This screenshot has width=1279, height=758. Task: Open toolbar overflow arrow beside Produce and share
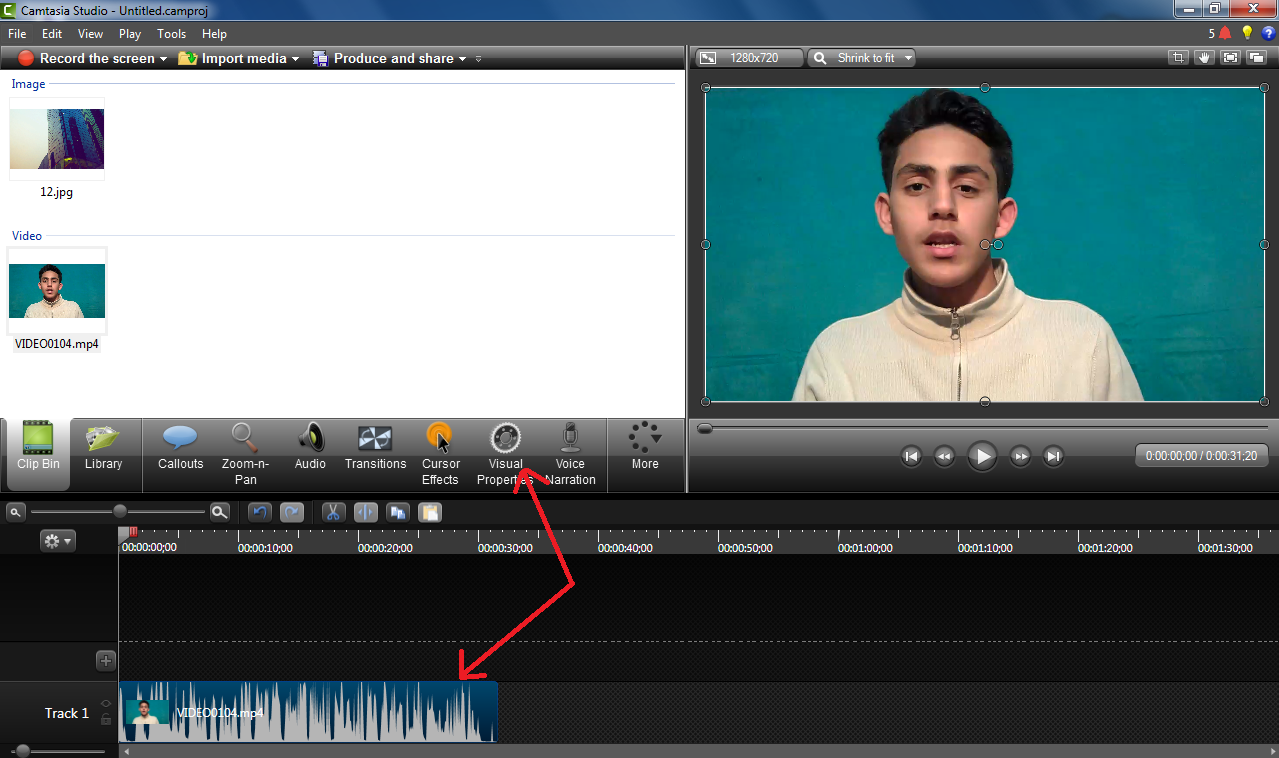[x=478, y=59]
